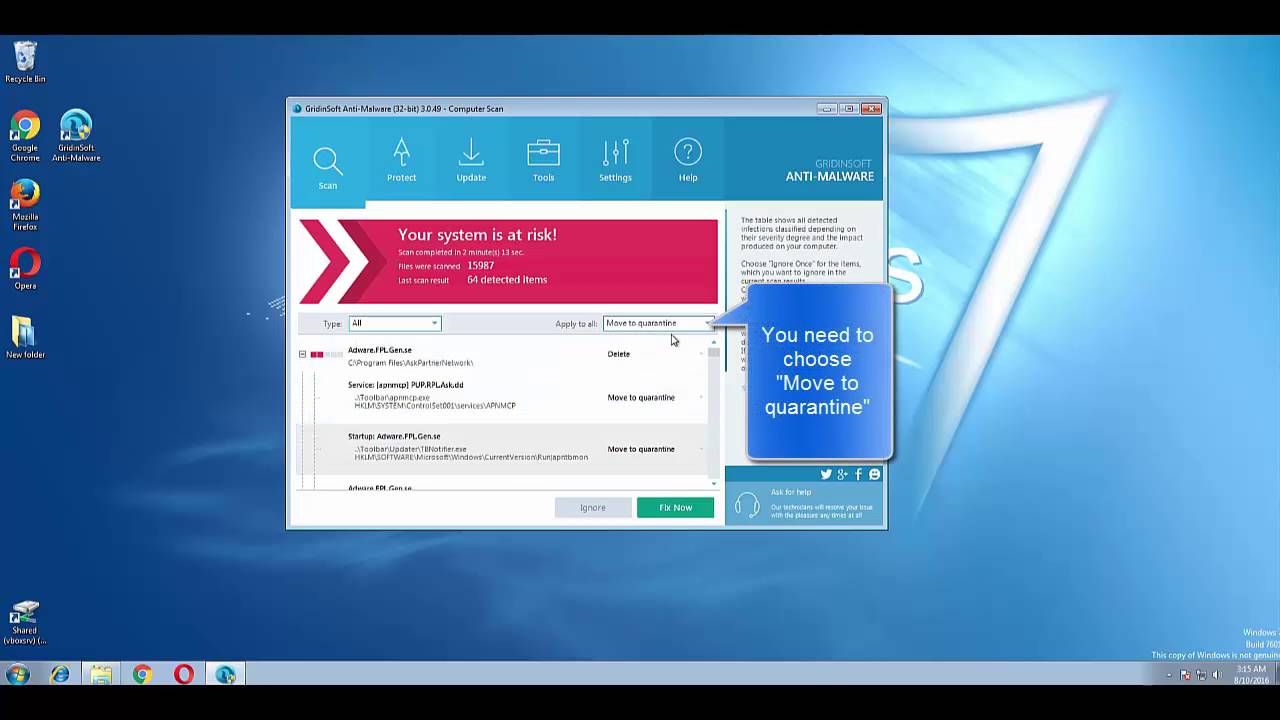Click the '64 detected items' result text

tap(507, 280)
